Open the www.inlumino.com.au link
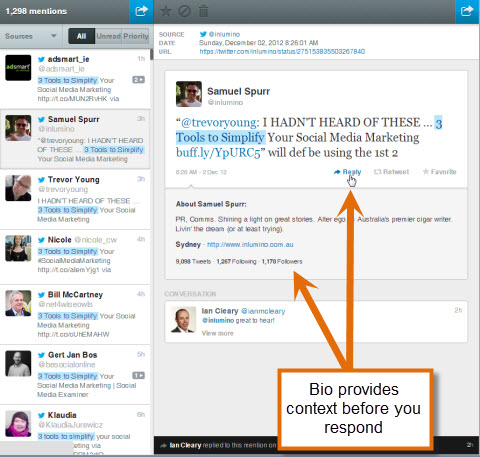The image size is (480, 457). [250, 245]
